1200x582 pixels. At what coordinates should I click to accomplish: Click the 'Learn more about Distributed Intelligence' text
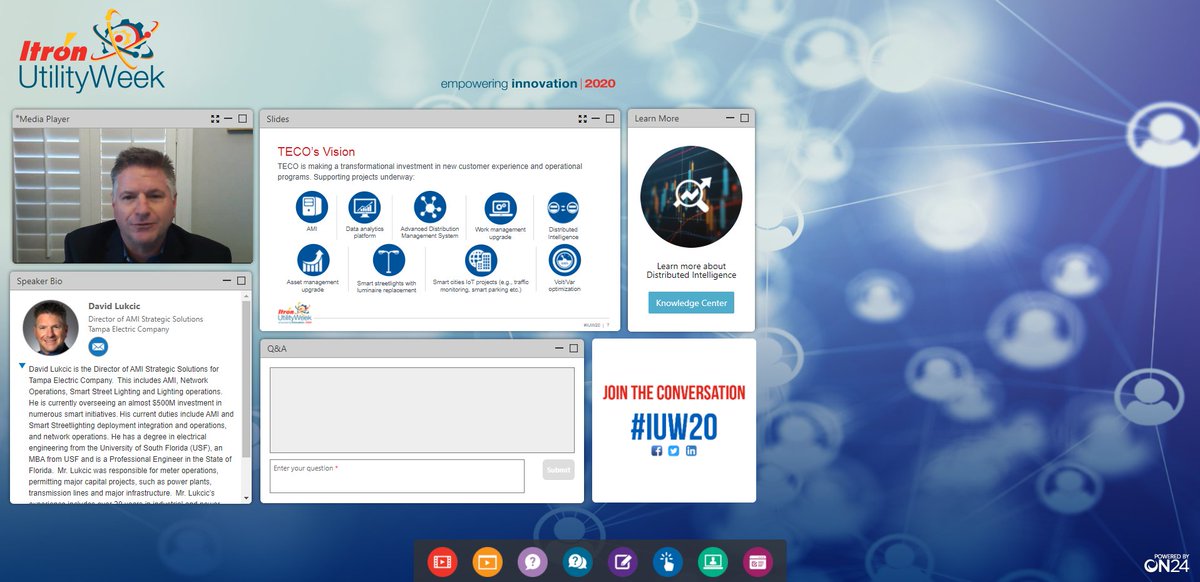pyautogui.click(x=691, y=270)
